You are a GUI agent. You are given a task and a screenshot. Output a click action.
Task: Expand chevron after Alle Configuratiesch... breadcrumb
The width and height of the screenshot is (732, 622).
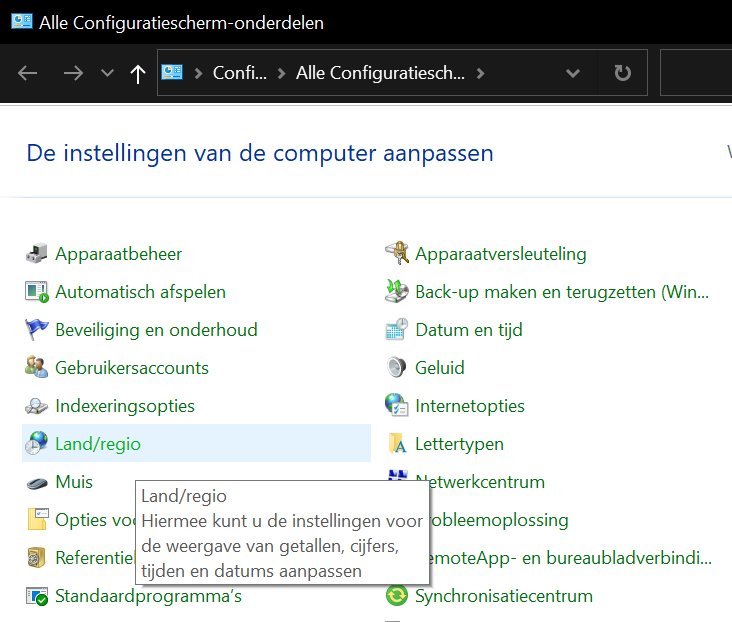480,73
